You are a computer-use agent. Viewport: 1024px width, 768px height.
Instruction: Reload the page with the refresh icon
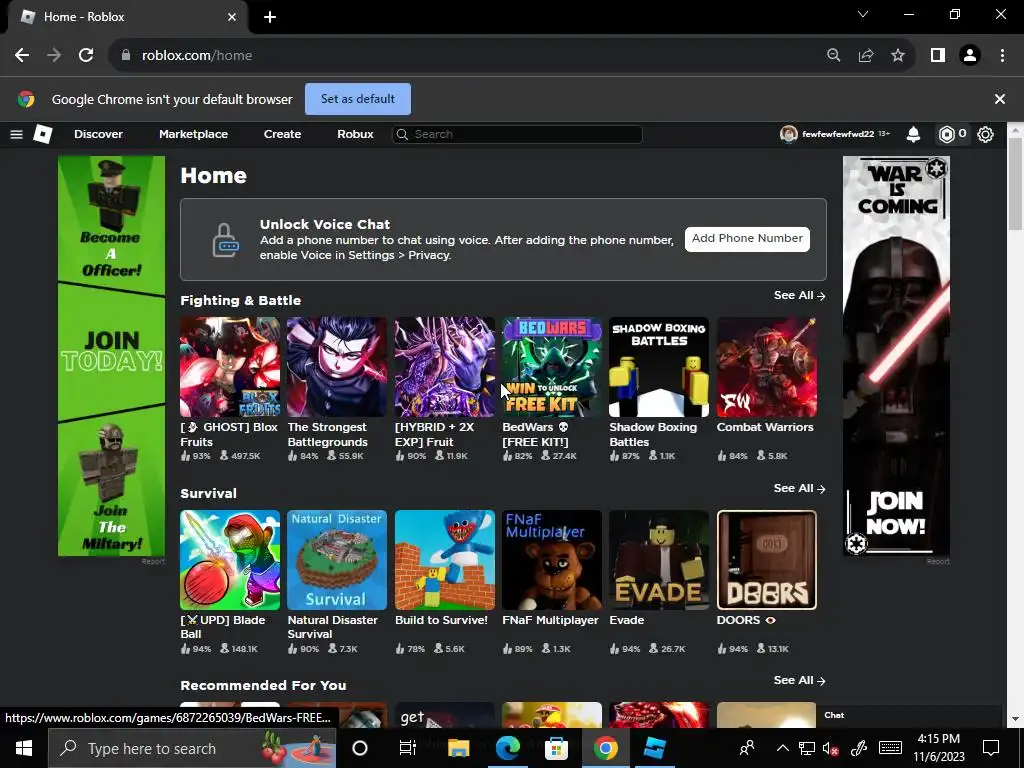point(86,56)
